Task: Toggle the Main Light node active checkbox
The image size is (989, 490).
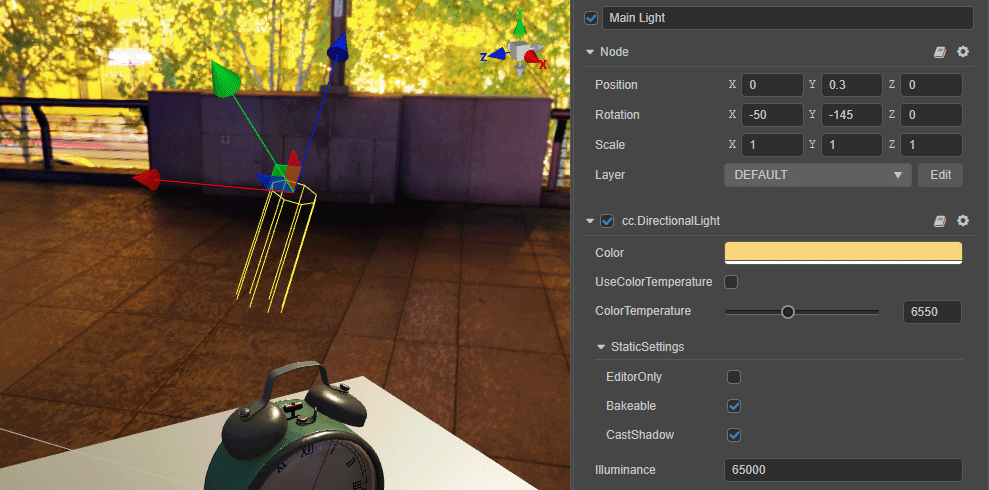Action: 591,18
